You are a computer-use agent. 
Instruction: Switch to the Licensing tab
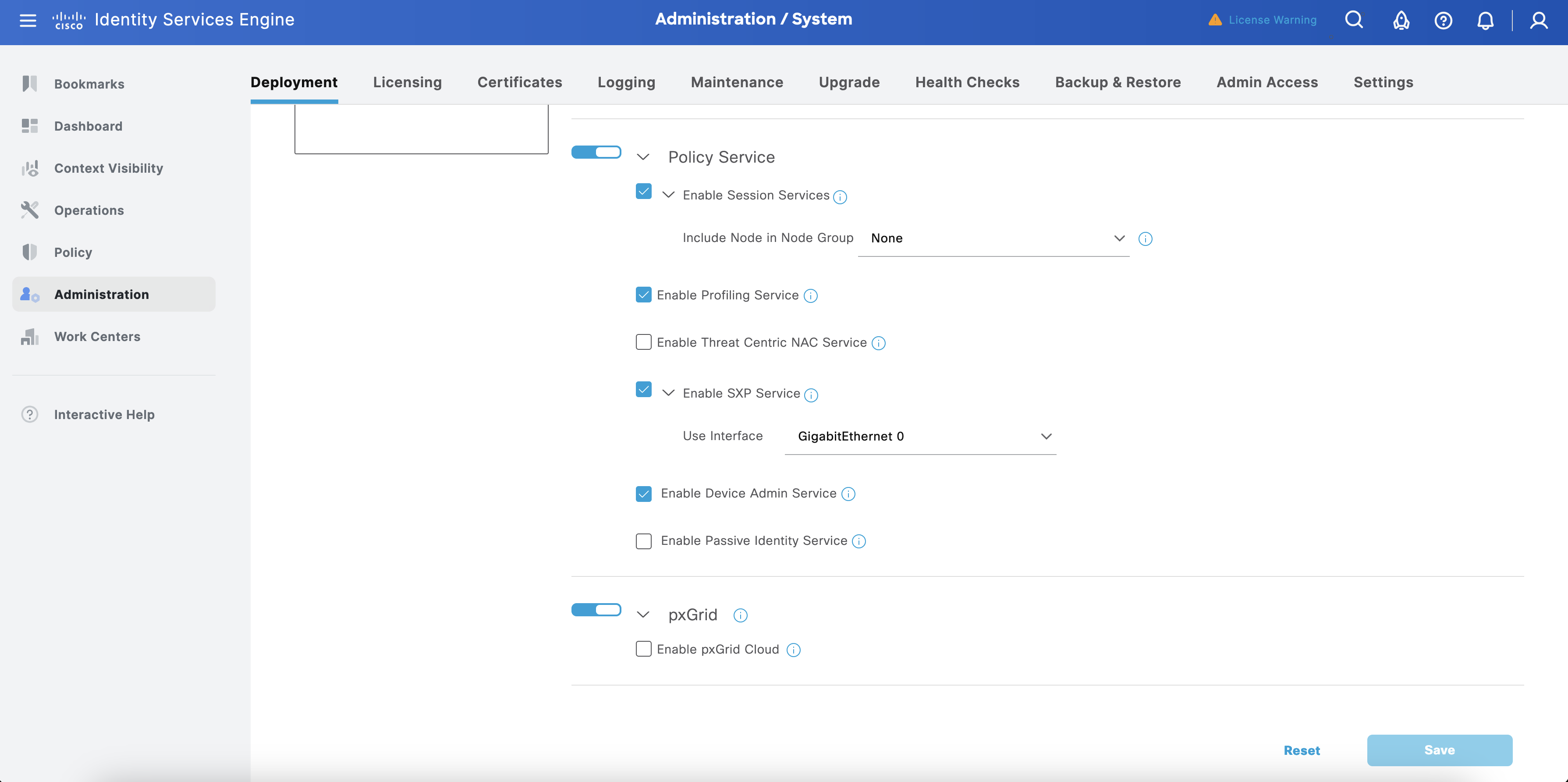click(407, 82)
